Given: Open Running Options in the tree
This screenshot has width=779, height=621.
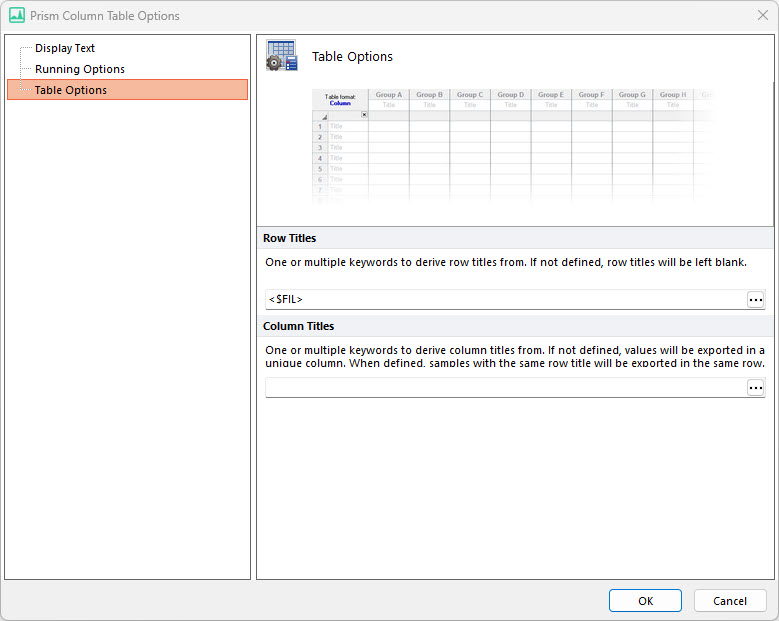Looking at the screenshot, I should tap(80, 69).
